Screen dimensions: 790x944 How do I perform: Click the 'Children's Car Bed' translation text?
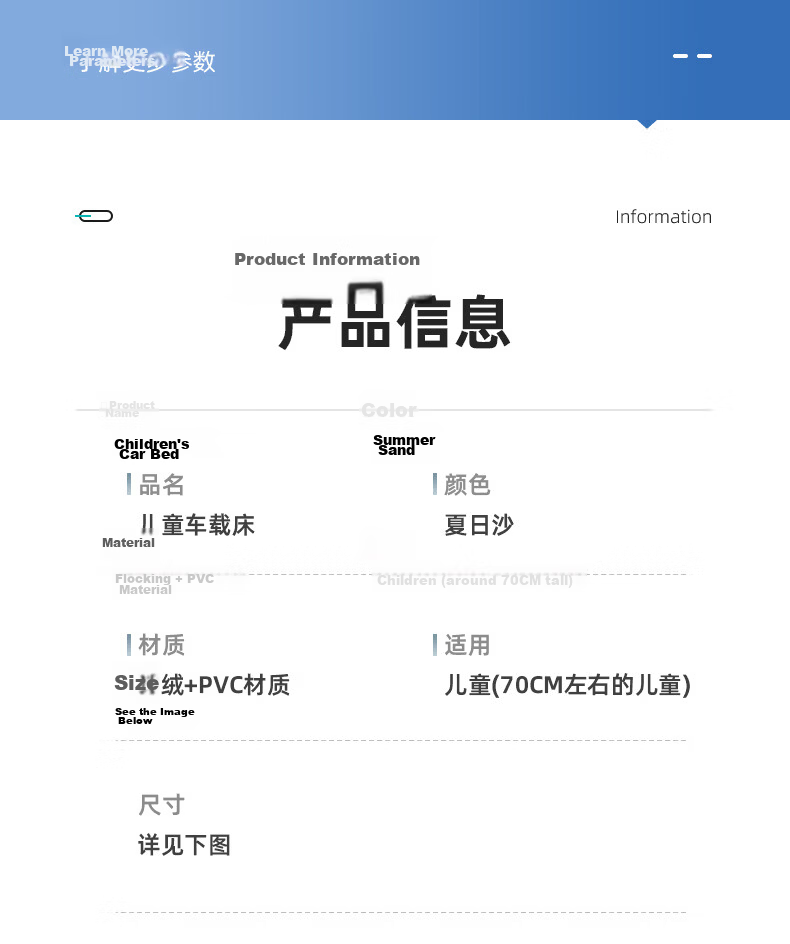[x=152, y=449]
